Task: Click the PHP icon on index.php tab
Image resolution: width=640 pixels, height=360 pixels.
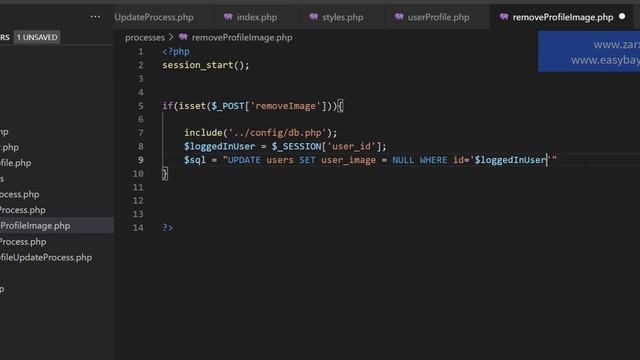Action: (x=228, y=17)
